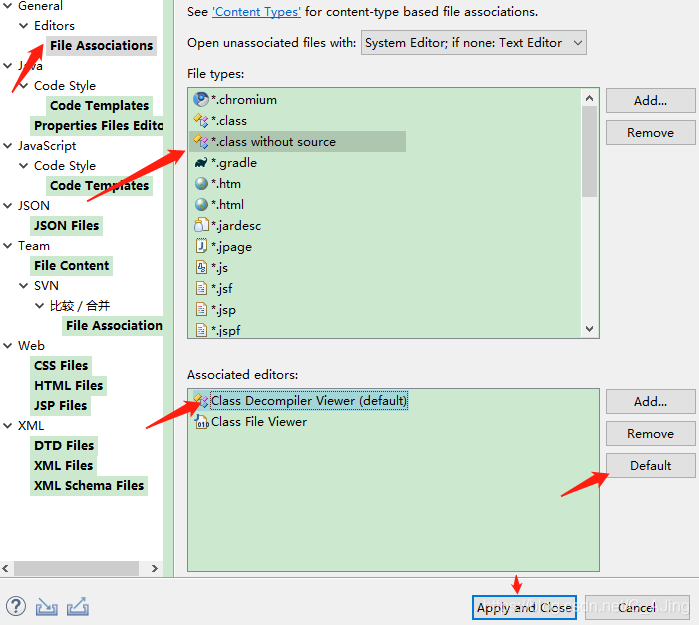This screenshot has width=699, height=625.
Task: Open the unassociated files editor dropdown
Action: click(473, 43)
